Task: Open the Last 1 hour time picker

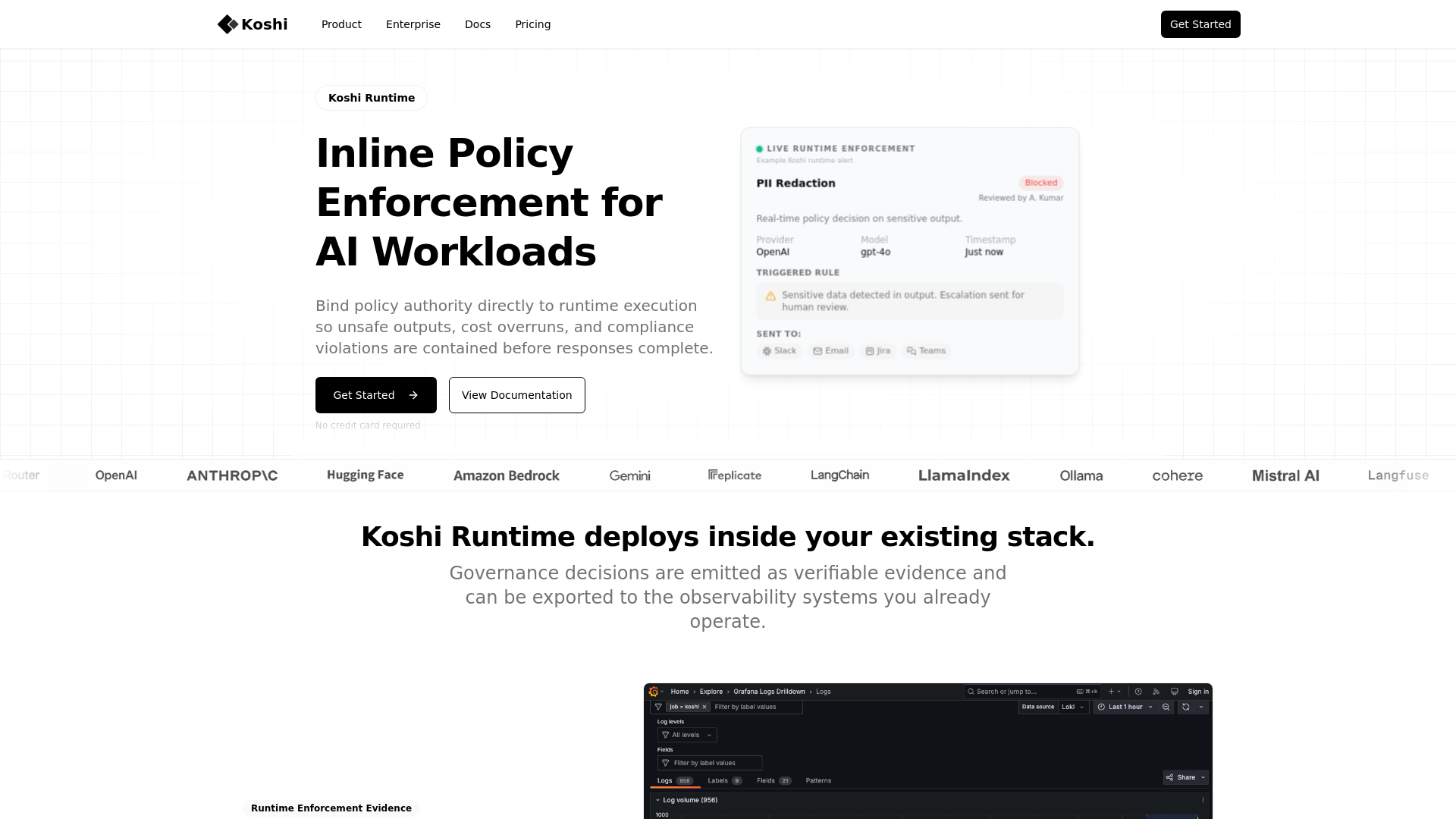Action: [1125, 707]
